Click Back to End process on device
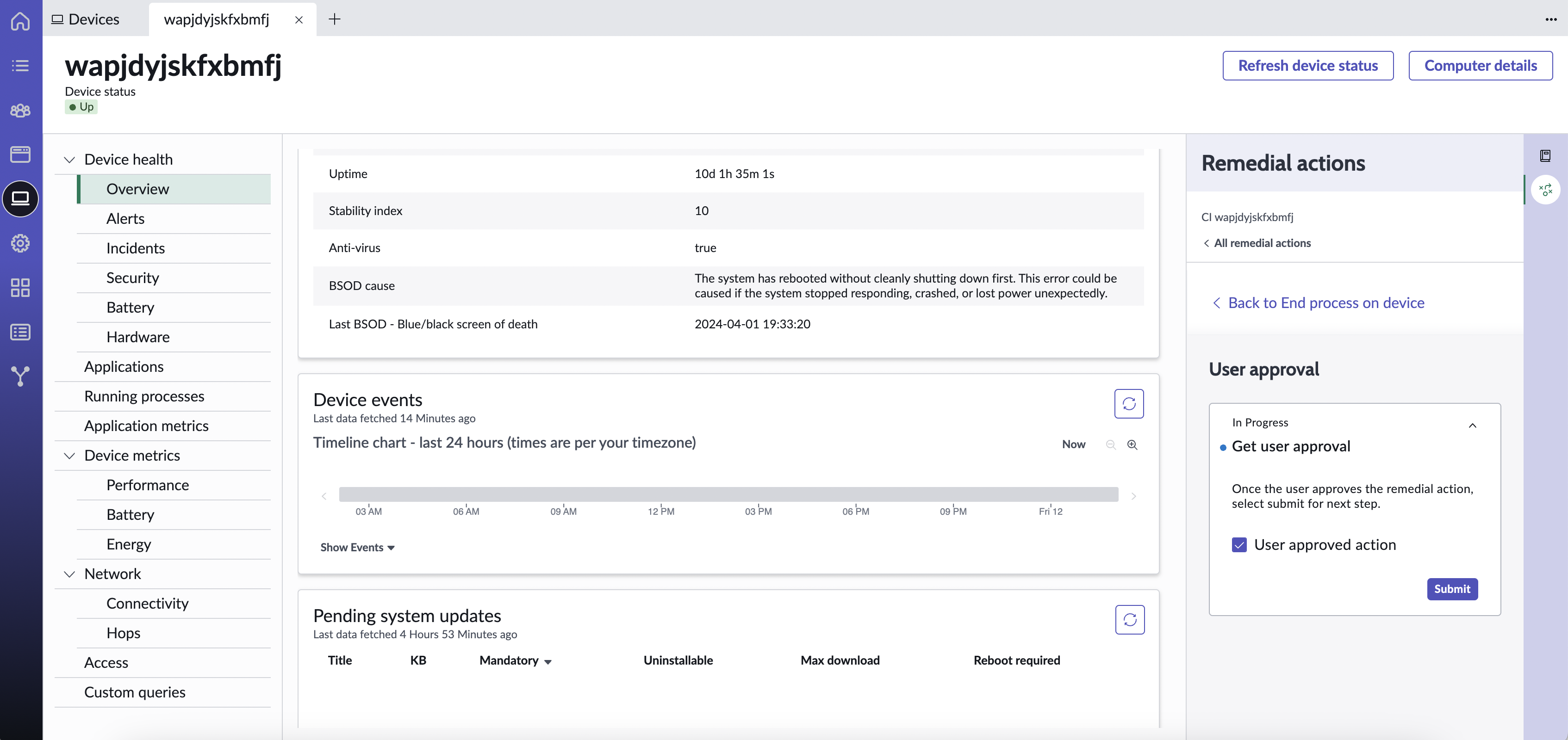Viewport: 1568px width, 740px height. [1318, 303]
